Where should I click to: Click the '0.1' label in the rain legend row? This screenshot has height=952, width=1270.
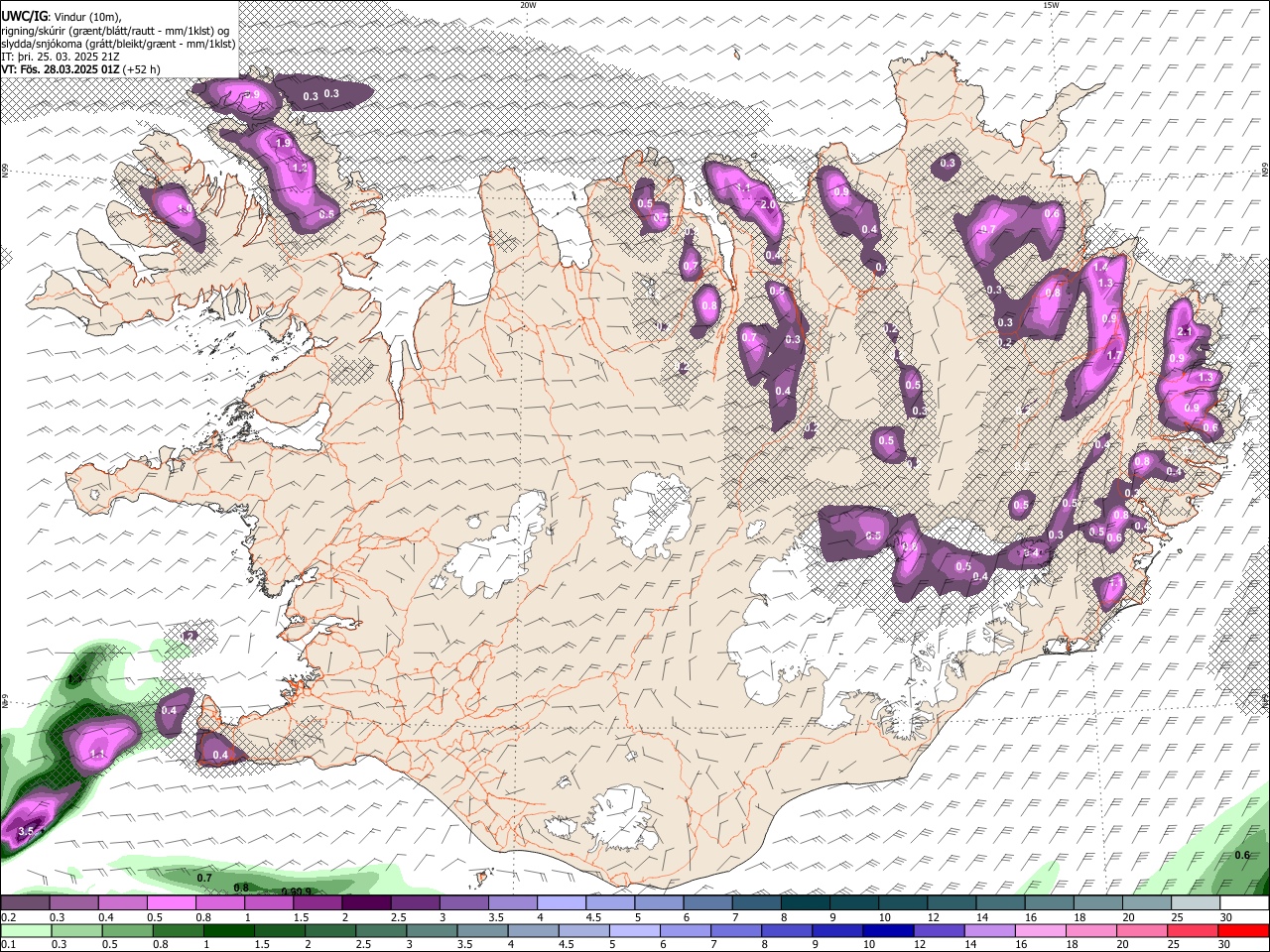8,945
